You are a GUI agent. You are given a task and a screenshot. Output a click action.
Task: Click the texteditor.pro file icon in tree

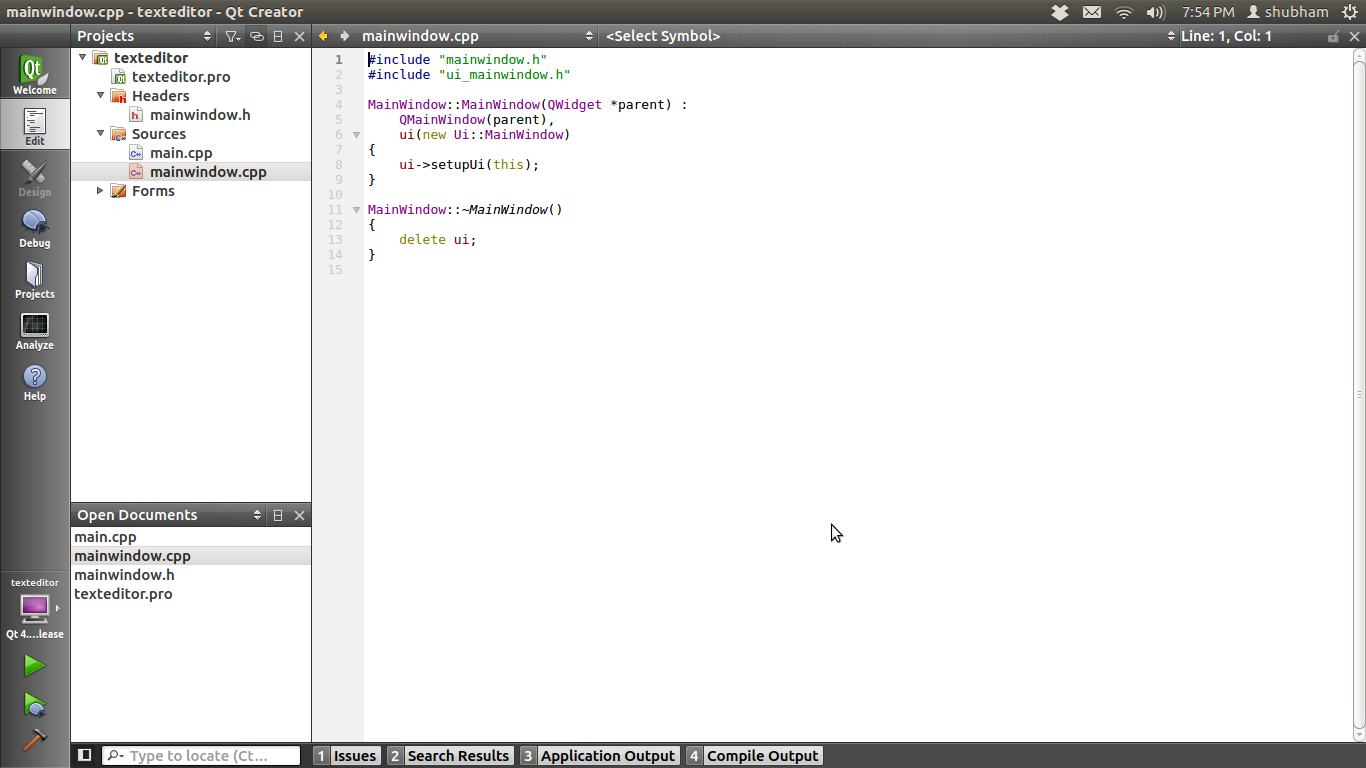[x=118, y=77]
